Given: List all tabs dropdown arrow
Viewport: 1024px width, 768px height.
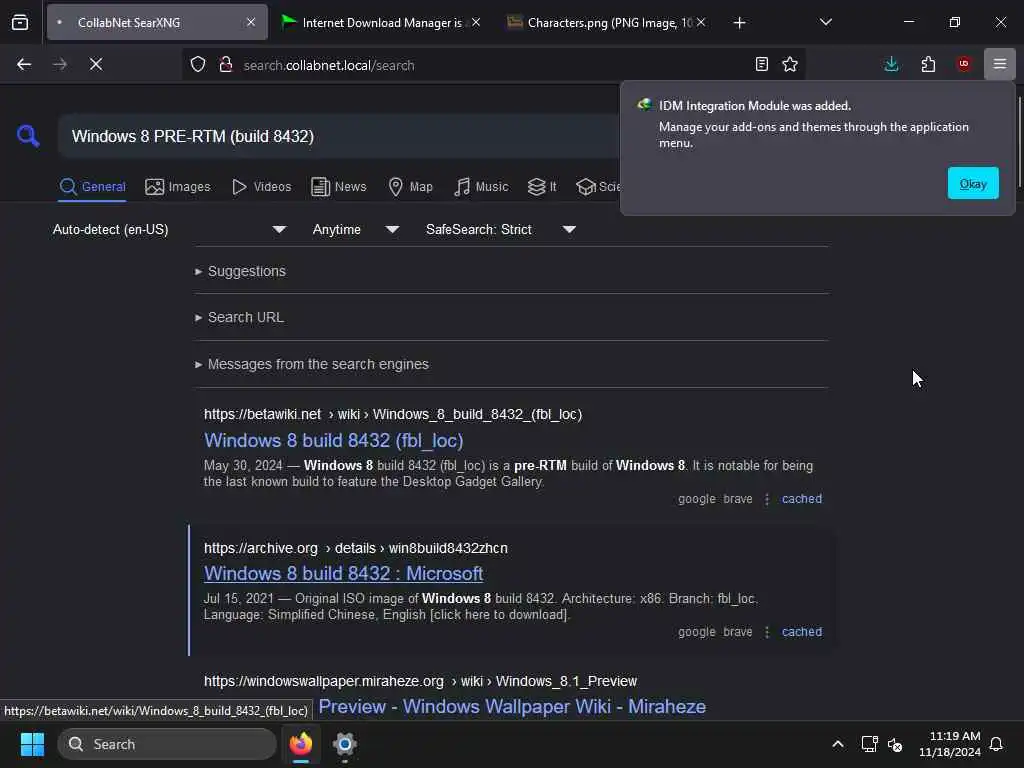Looking at the screenshot, I should (825, 23).
